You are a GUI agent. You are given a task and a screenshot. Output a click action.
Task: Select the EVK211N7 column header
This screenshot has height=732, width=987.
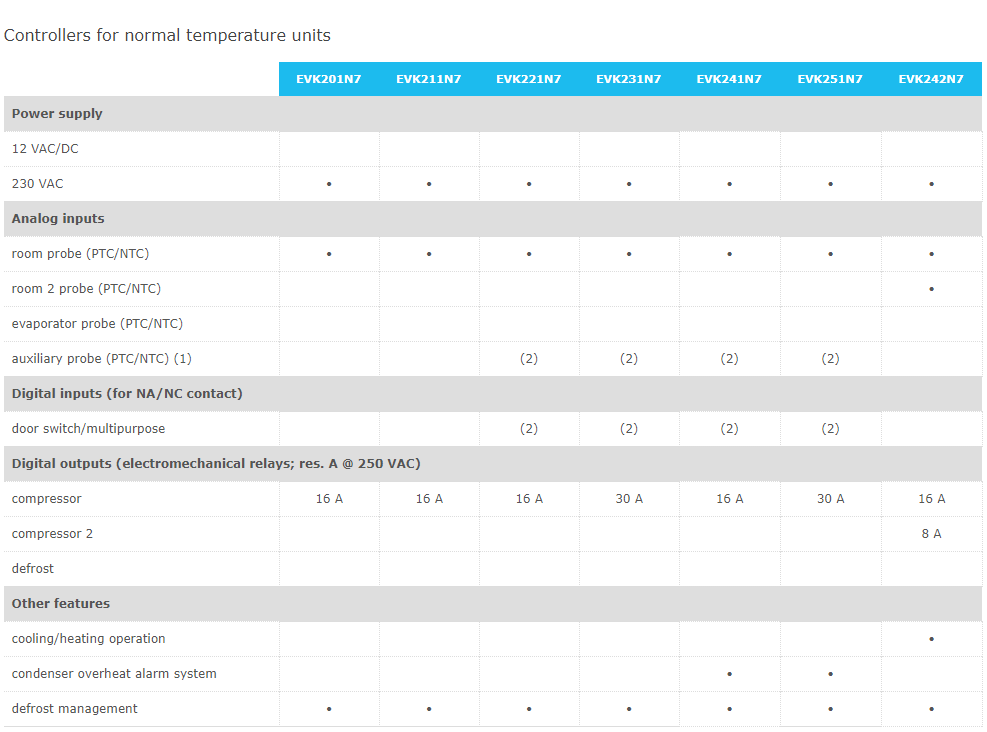(x=429, y=79)
